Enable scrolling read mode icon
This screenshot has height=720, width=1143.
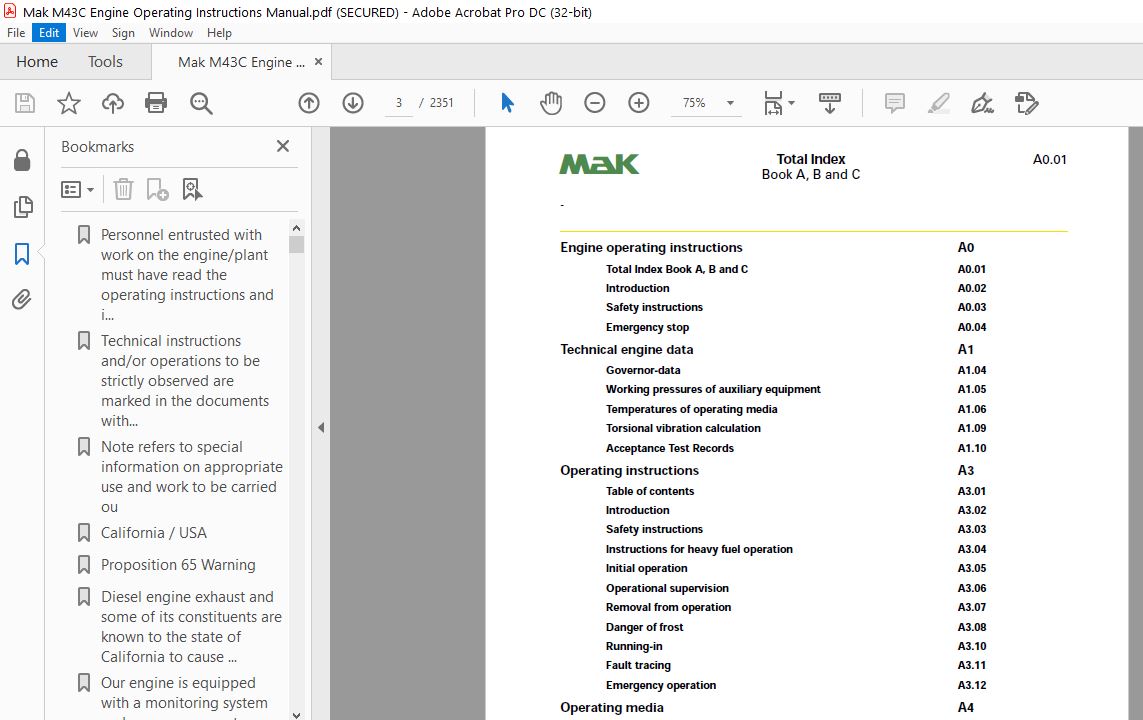coord(830,103)
